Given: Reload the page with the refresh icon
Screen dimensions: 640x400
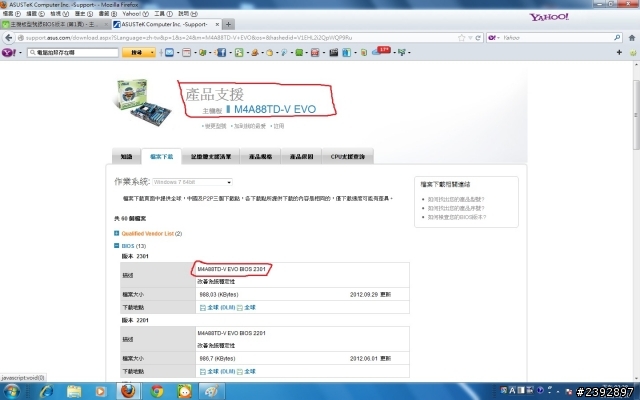Looking at the screenshot, I should tap(478, 38).
